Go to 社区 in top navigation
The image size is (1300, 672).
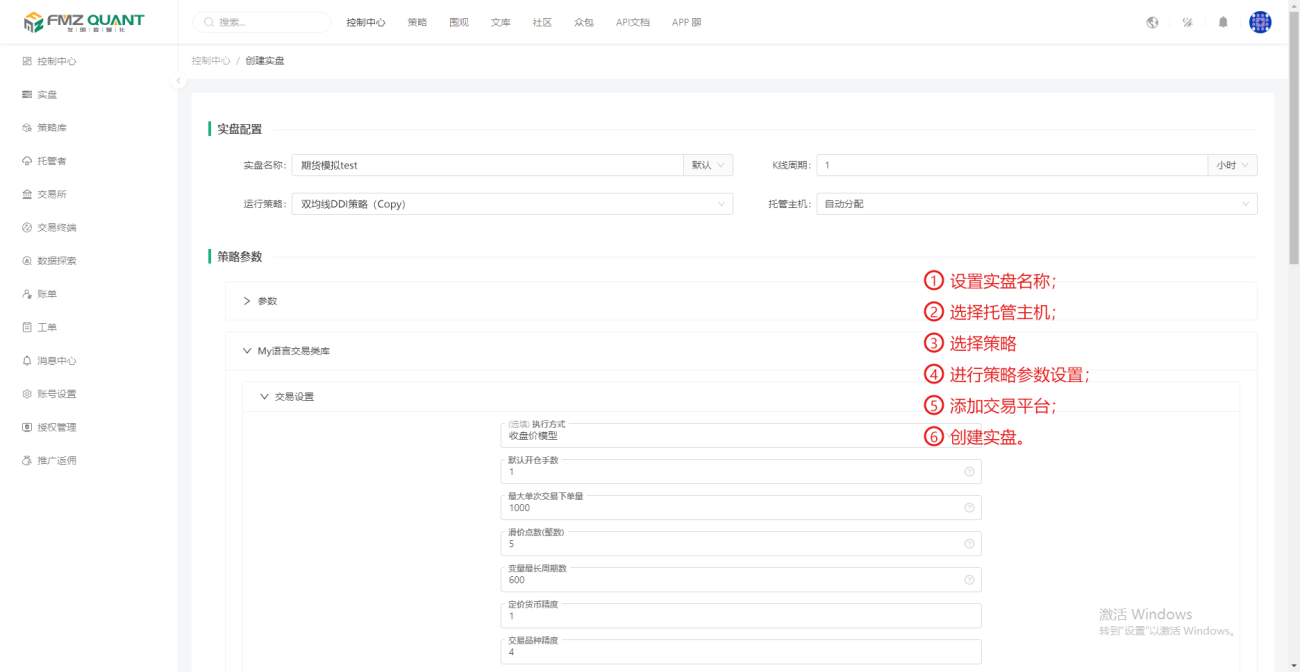542,22
